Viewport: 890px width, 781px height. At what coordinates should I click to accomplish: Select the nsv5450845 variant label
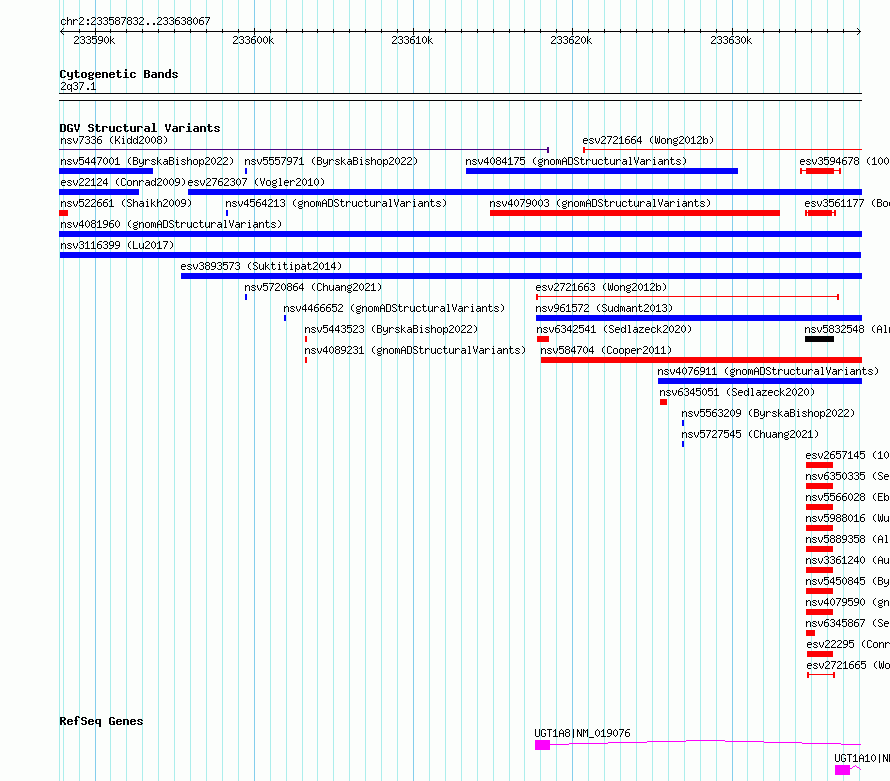847,581
